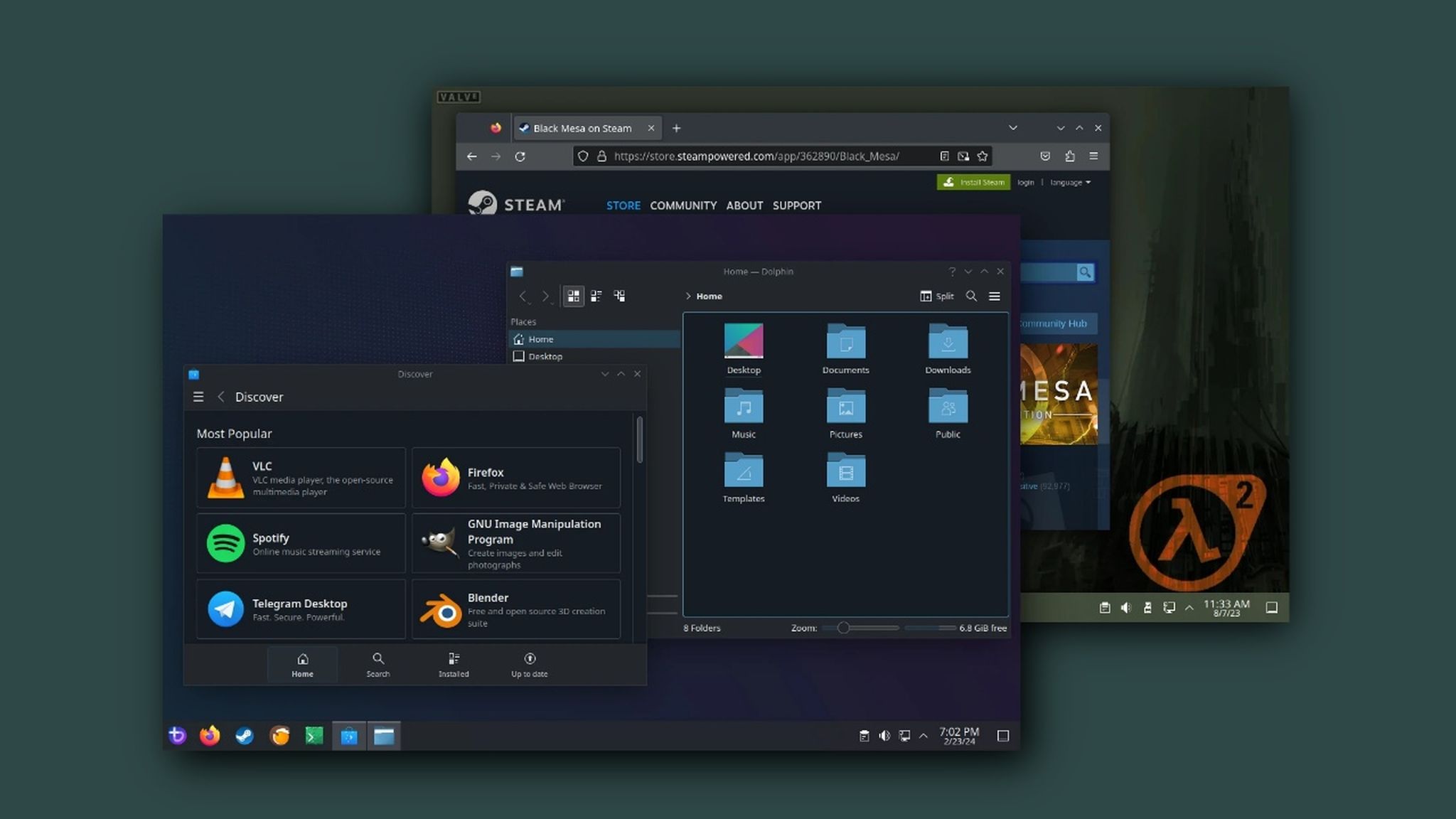Select the icons view mode in Dolphin
The image size is (1456, 819).
(x=574, y=296)
